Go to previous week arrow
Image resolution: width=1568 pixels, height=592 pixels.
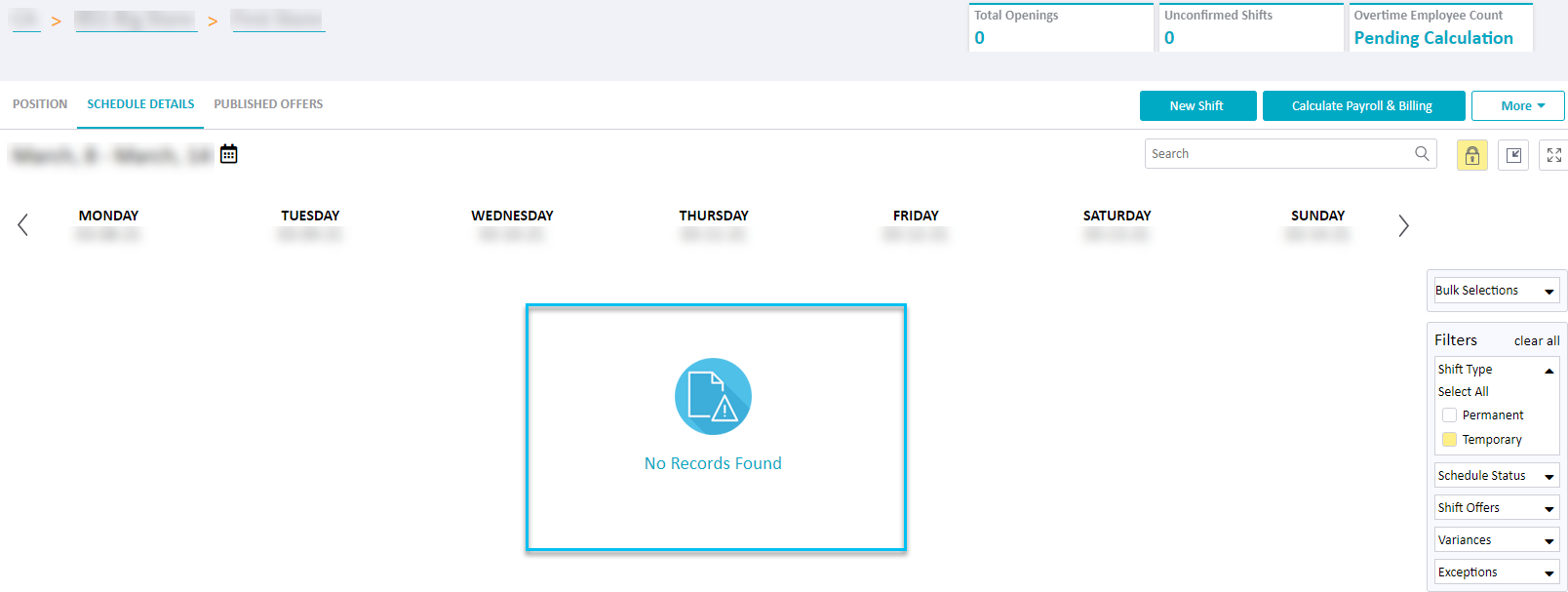pyautogui.click(x=22, y=225)
